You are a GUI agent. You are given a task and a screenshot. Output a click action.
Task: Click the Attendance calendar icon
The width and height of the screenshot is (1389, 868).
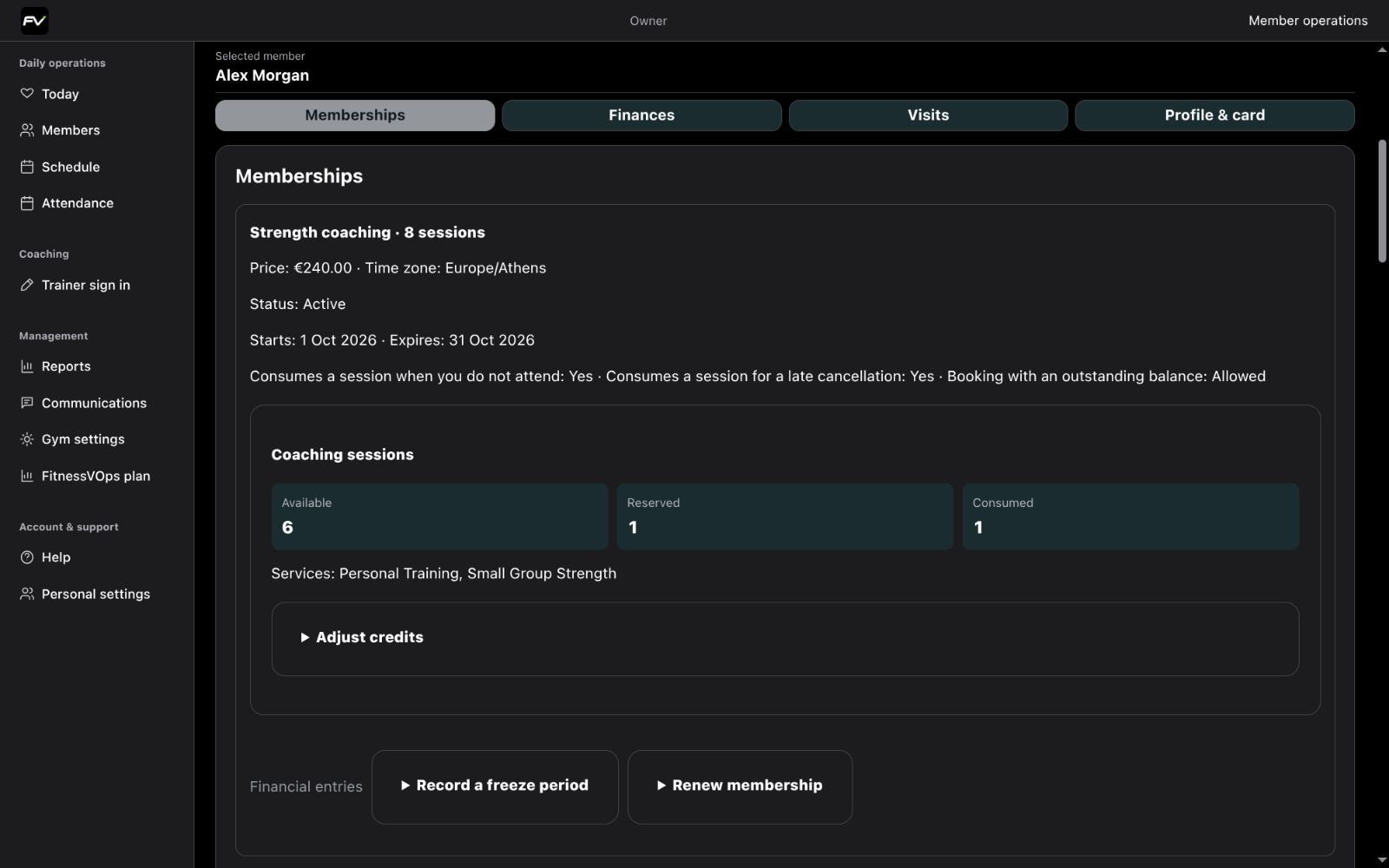(x=27, y=203)
